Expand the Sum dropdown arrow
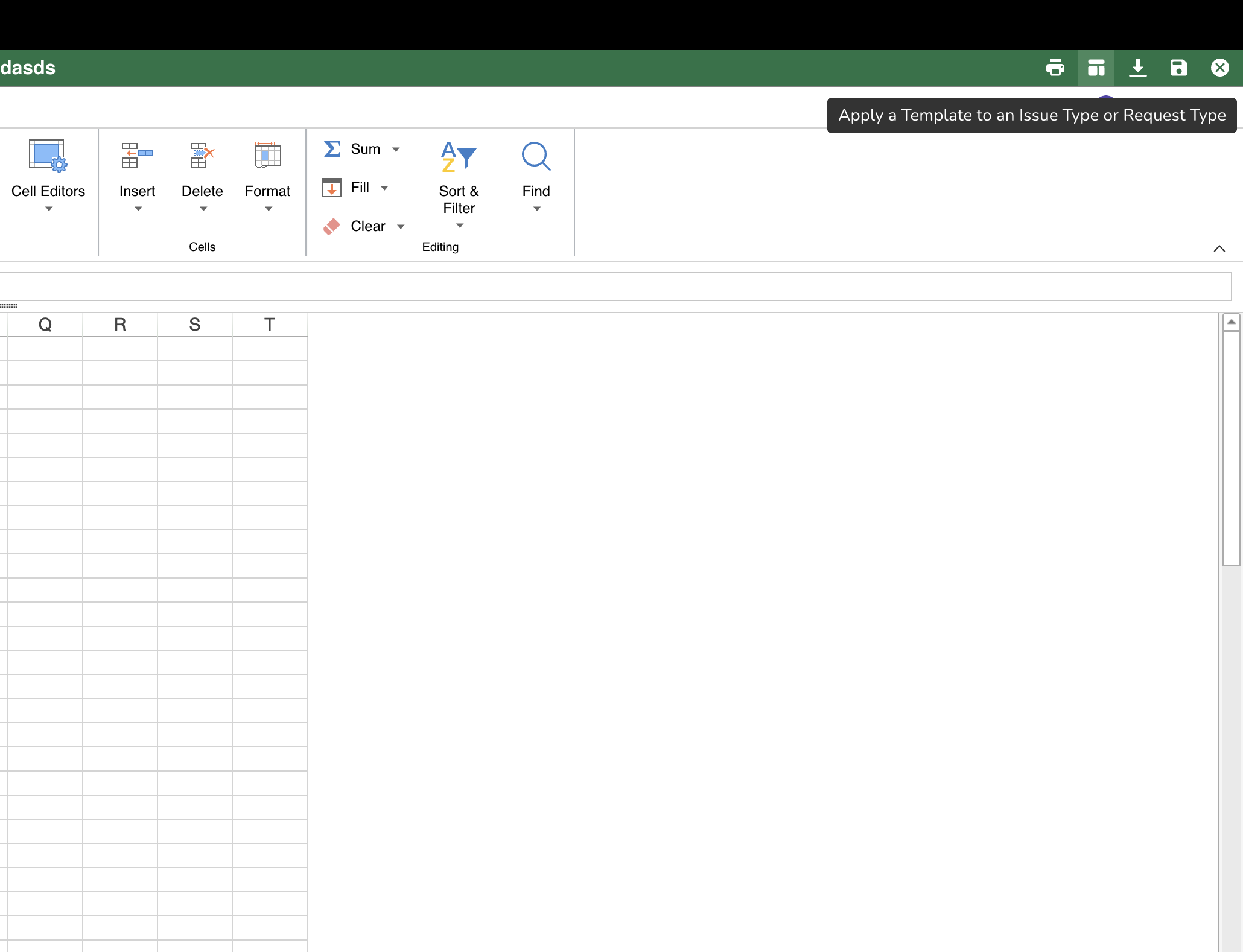 click(x=396, y=150)
